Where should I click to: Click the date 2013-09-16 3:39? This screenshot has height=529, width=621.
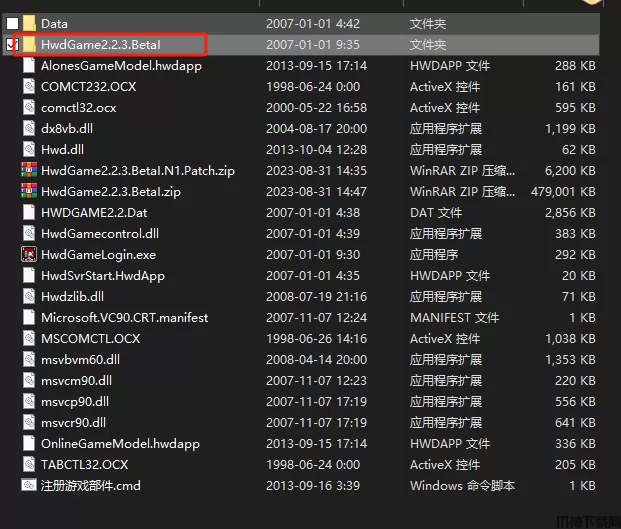313,485
